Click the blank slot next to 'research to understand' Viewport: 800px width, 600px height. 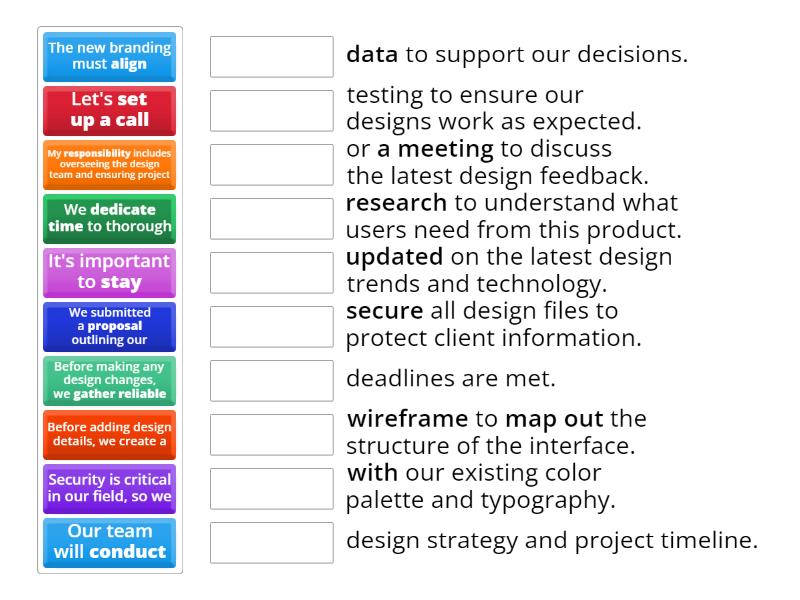tap(272, 218)
